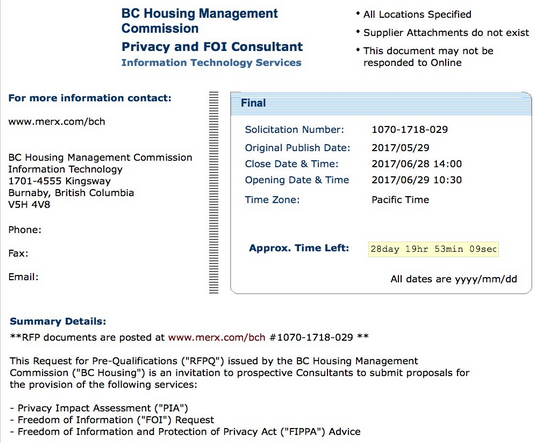Click the Opening Date & Time value

coord(417,180)
